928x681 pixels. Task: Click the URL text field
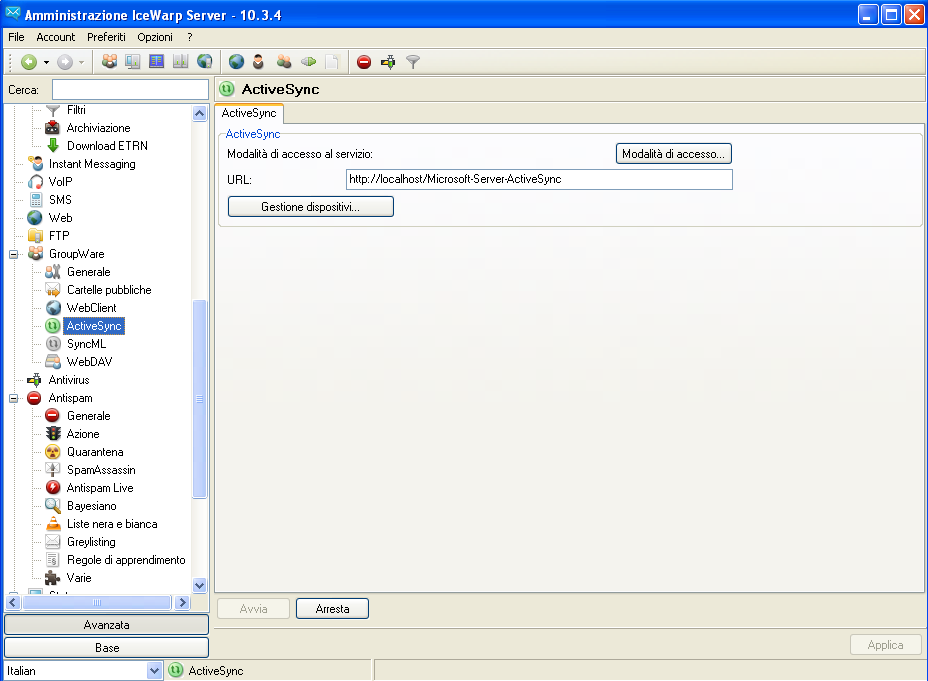coord(539,179)
